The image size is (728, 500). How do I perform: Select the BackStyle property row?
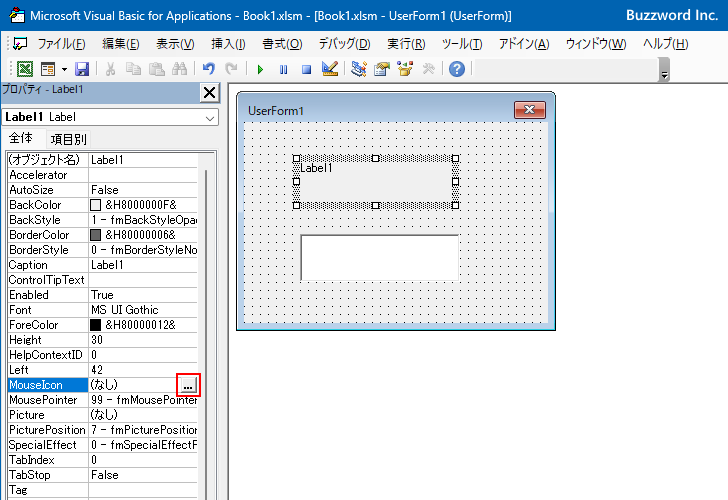[103, 220]
